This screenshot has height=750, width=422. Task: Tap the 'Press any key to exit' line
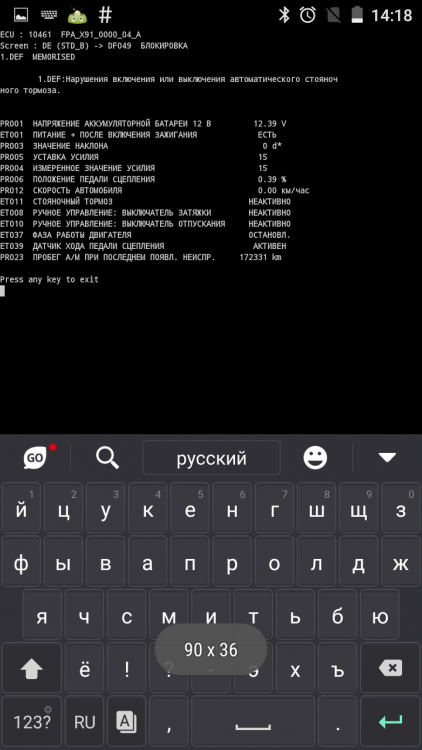coord(49,279)
